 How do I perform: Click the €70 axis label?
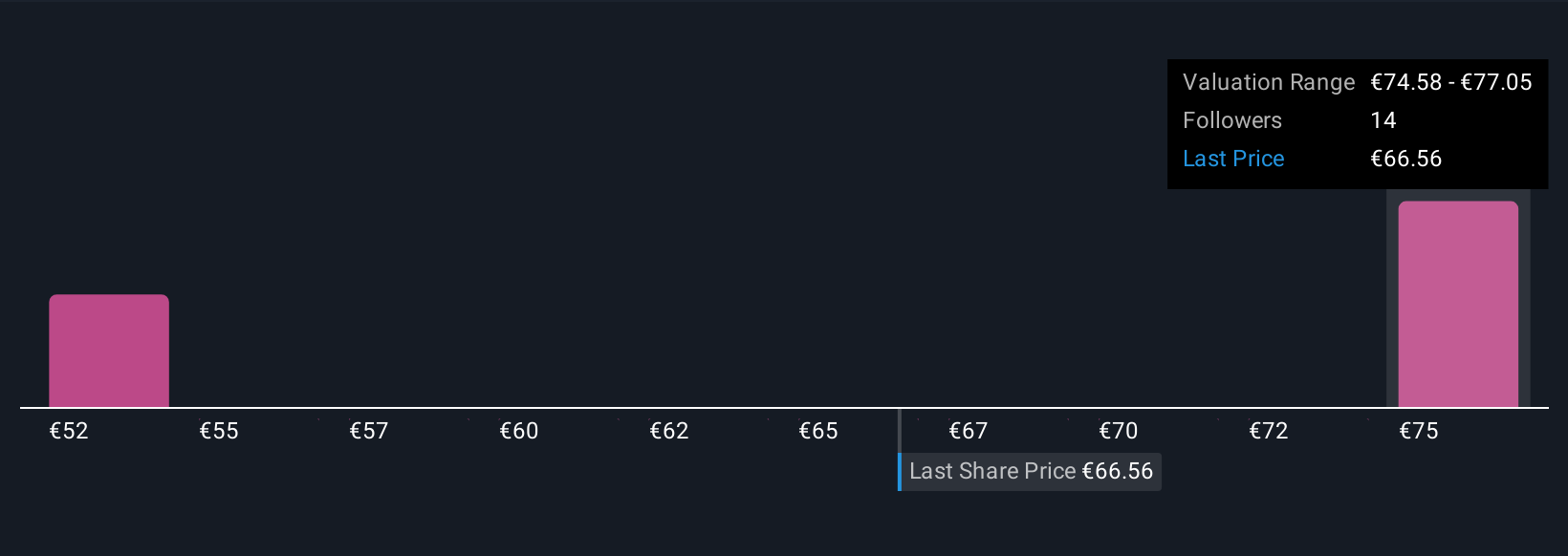[1119, 431]
